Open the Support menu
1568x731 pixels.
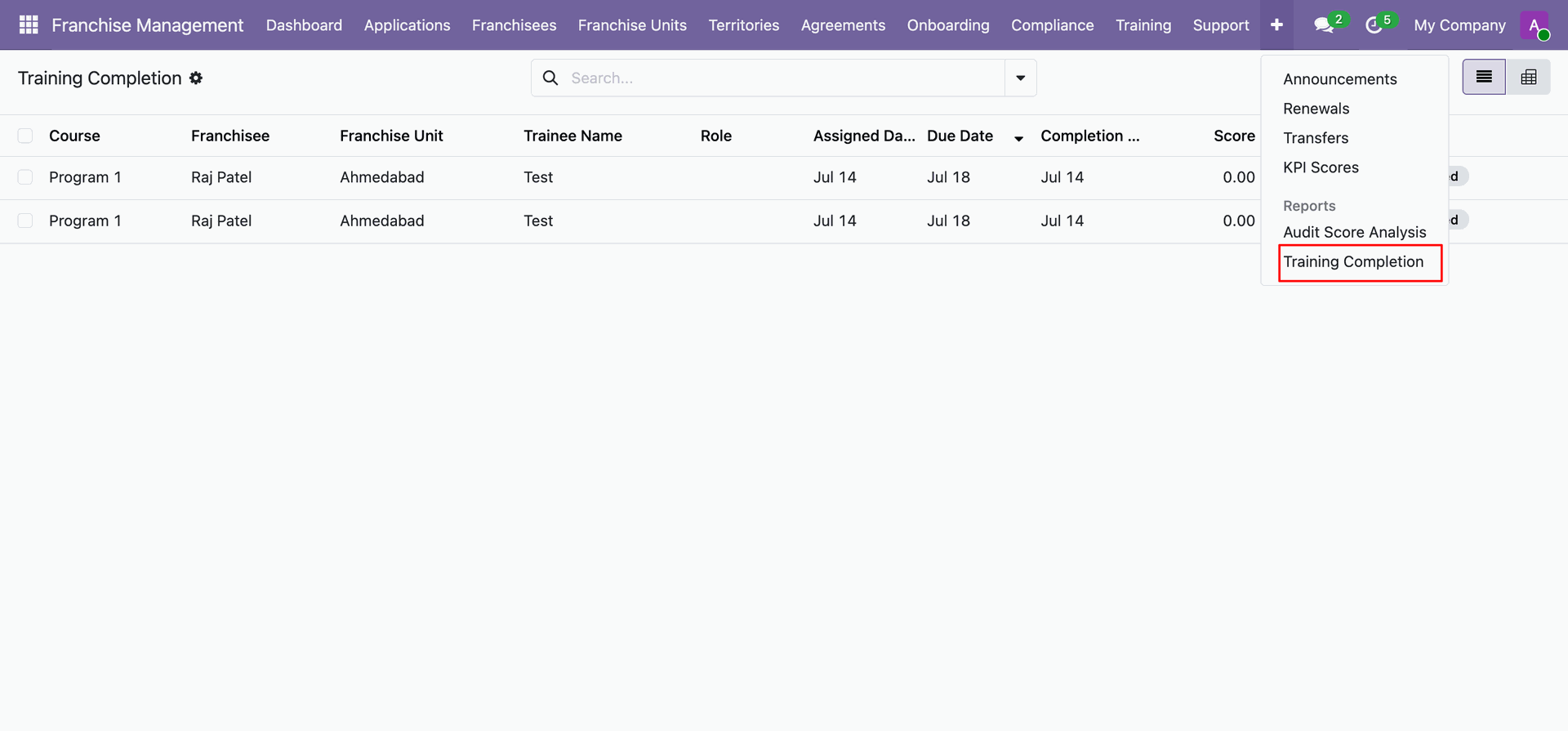pos(1221,25)
